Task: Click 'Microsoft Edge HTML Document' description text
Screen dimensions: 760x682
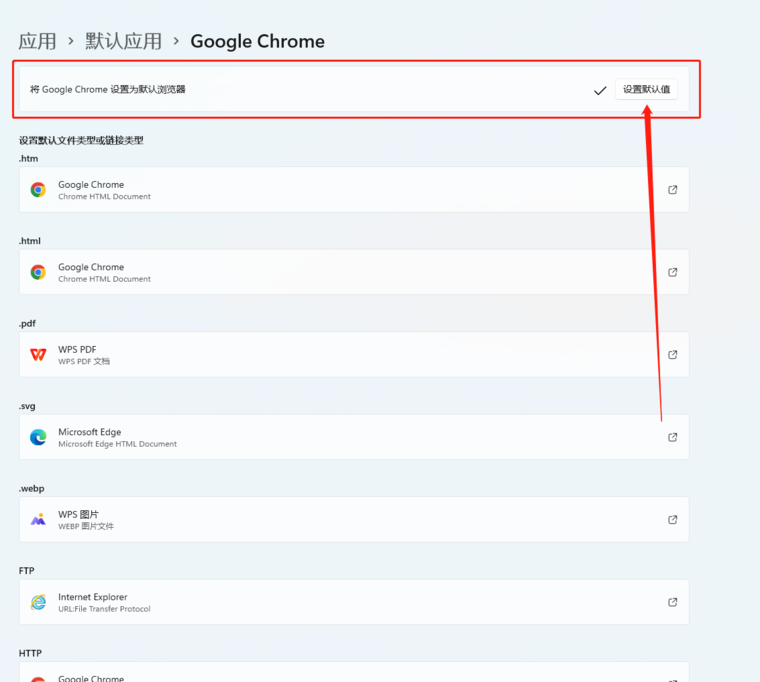Action: pos(117,444)
